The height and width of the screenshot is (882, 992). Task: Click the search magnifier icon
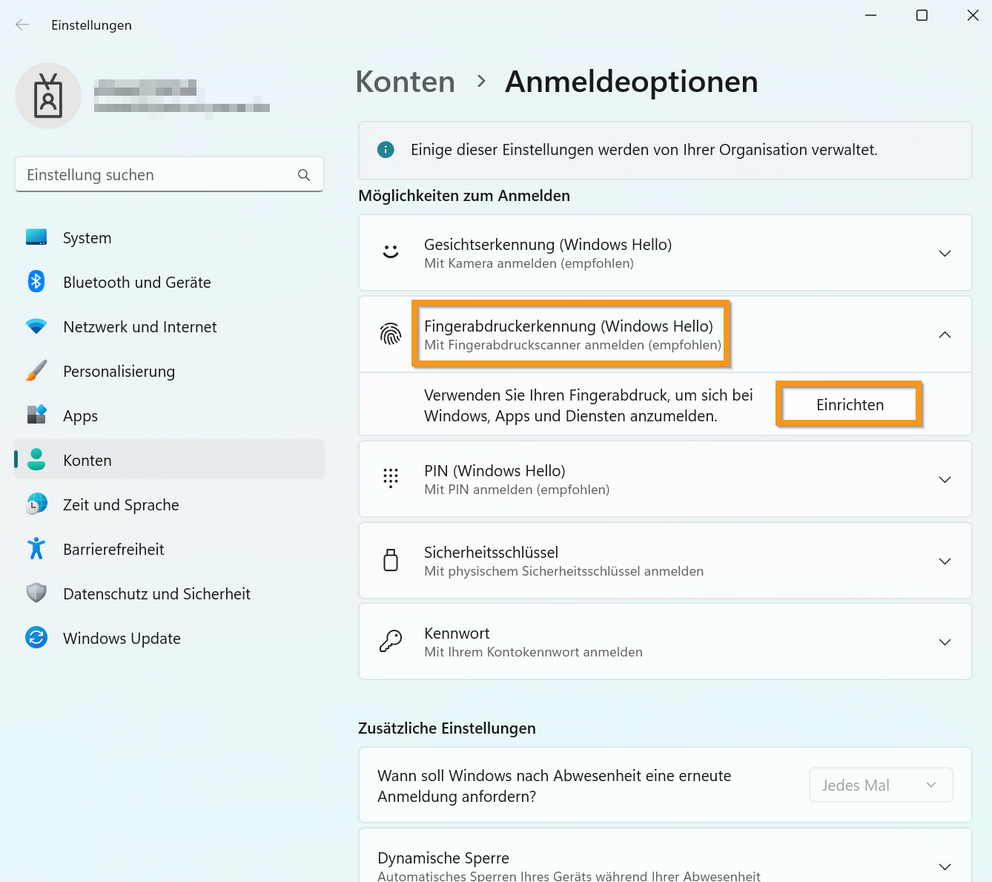coord(304,175)
